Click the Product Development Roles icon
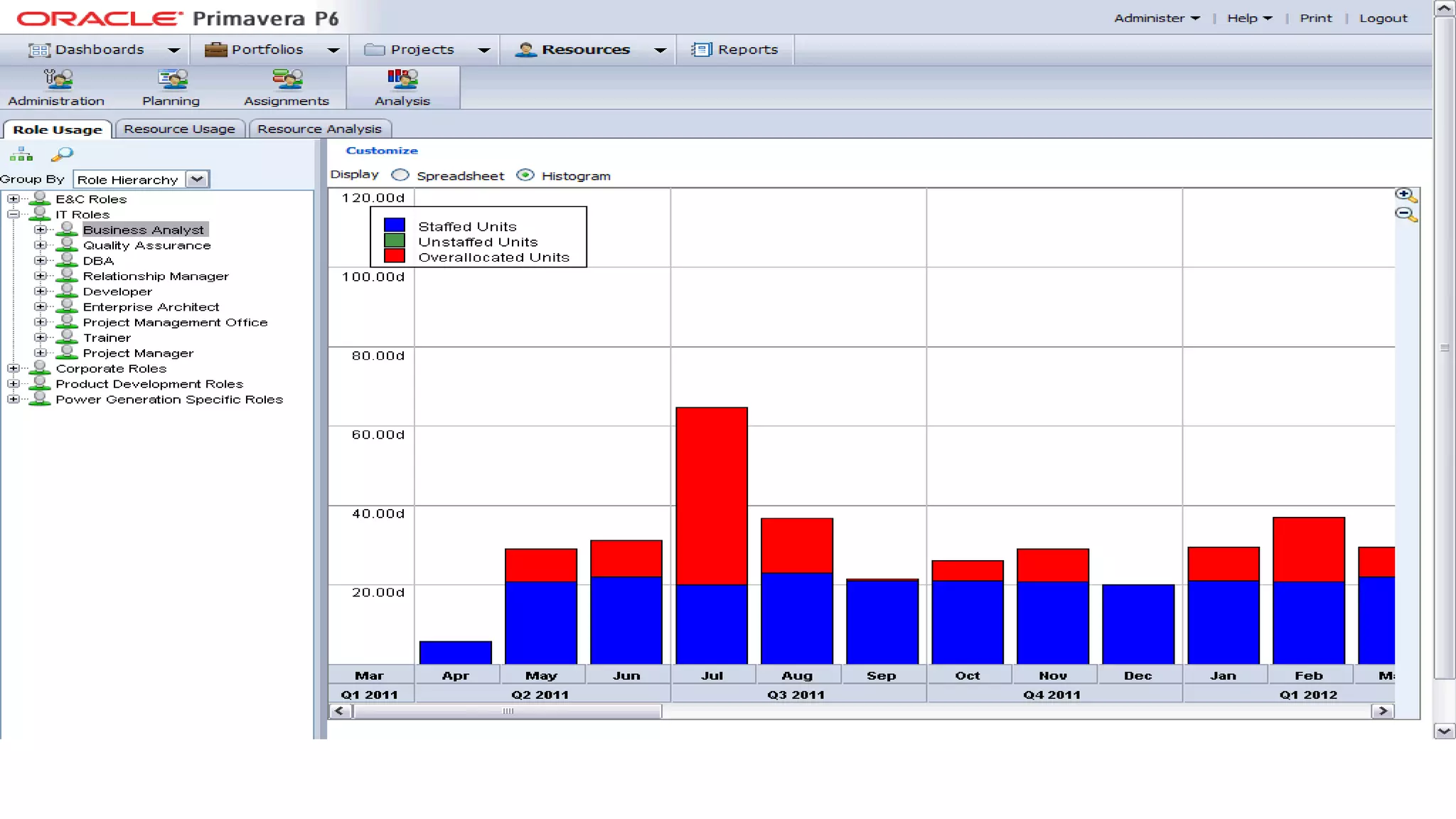Viewport: 1456px width, 819px height. (x=41, y=383)
